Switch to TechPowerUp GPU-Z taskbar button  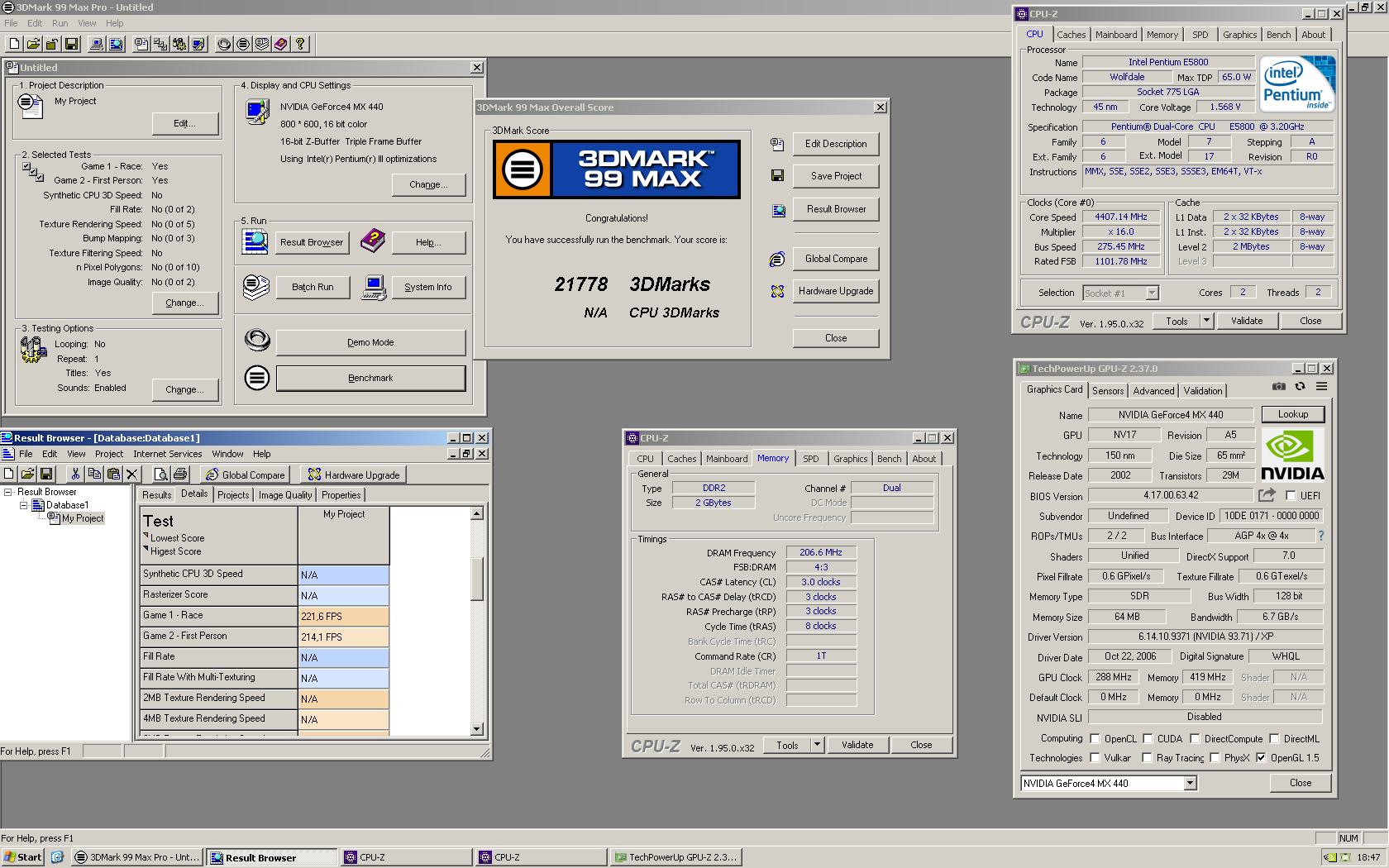coord(675,857)
